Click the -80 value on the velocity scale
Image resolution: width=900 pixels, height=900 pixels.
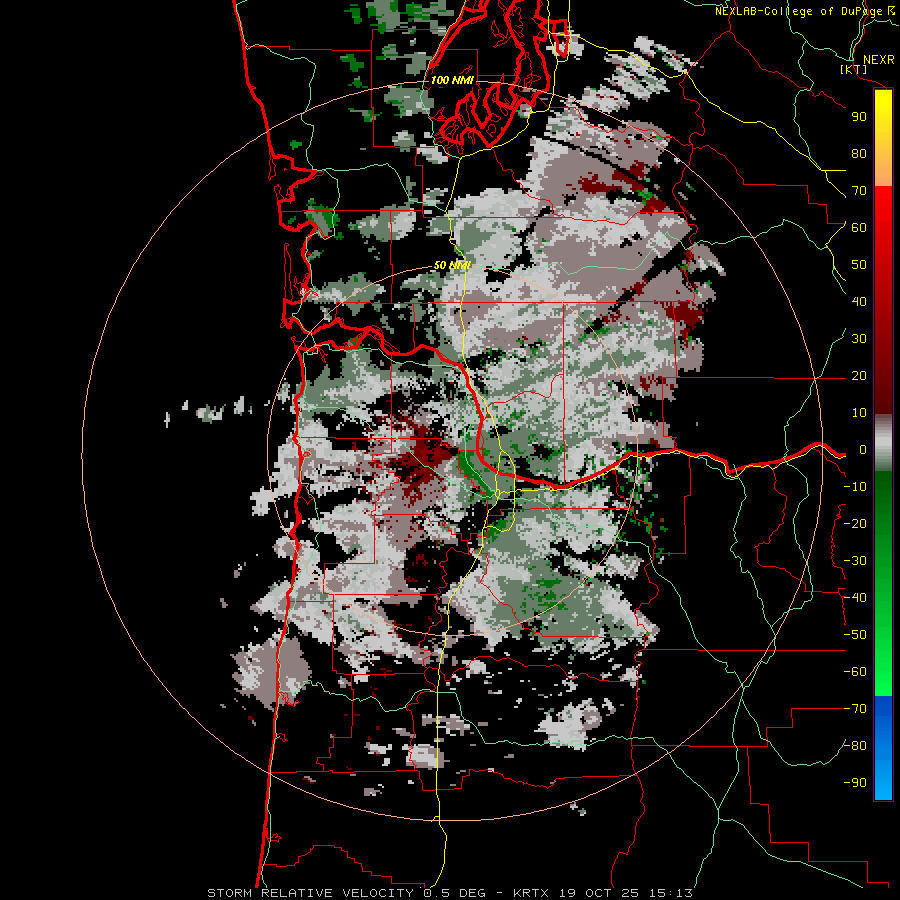tap(855, 746)
